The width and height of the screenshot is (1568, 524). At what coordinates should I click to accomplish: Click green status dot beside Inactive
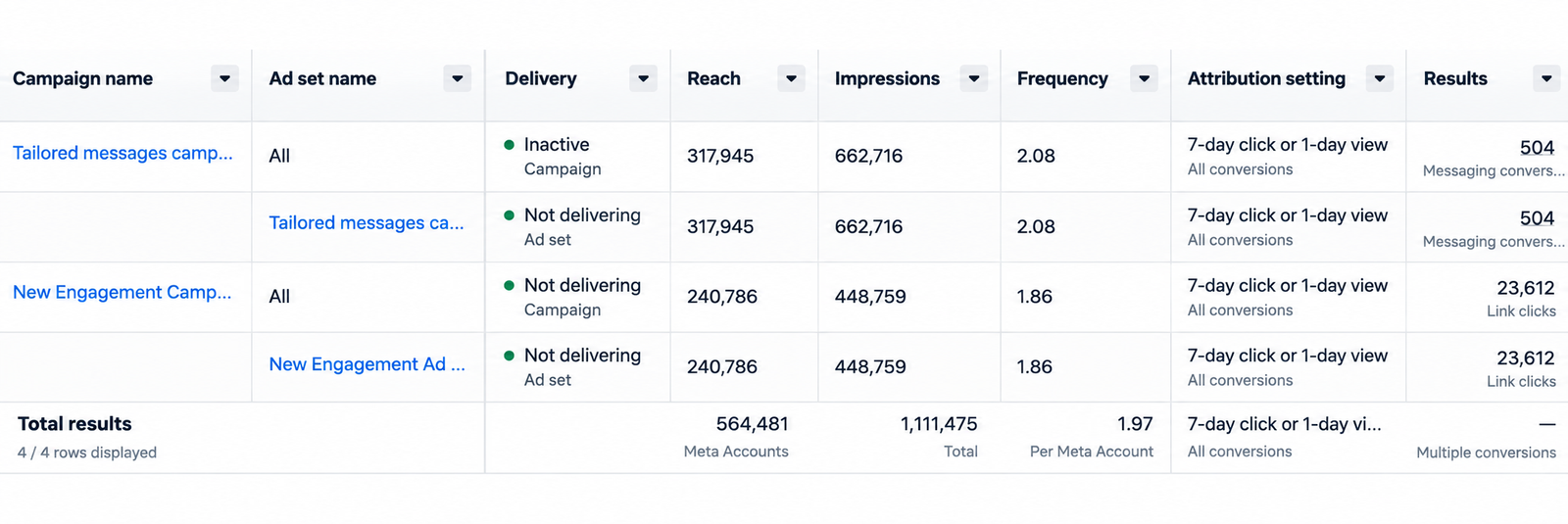coord(509,145)
